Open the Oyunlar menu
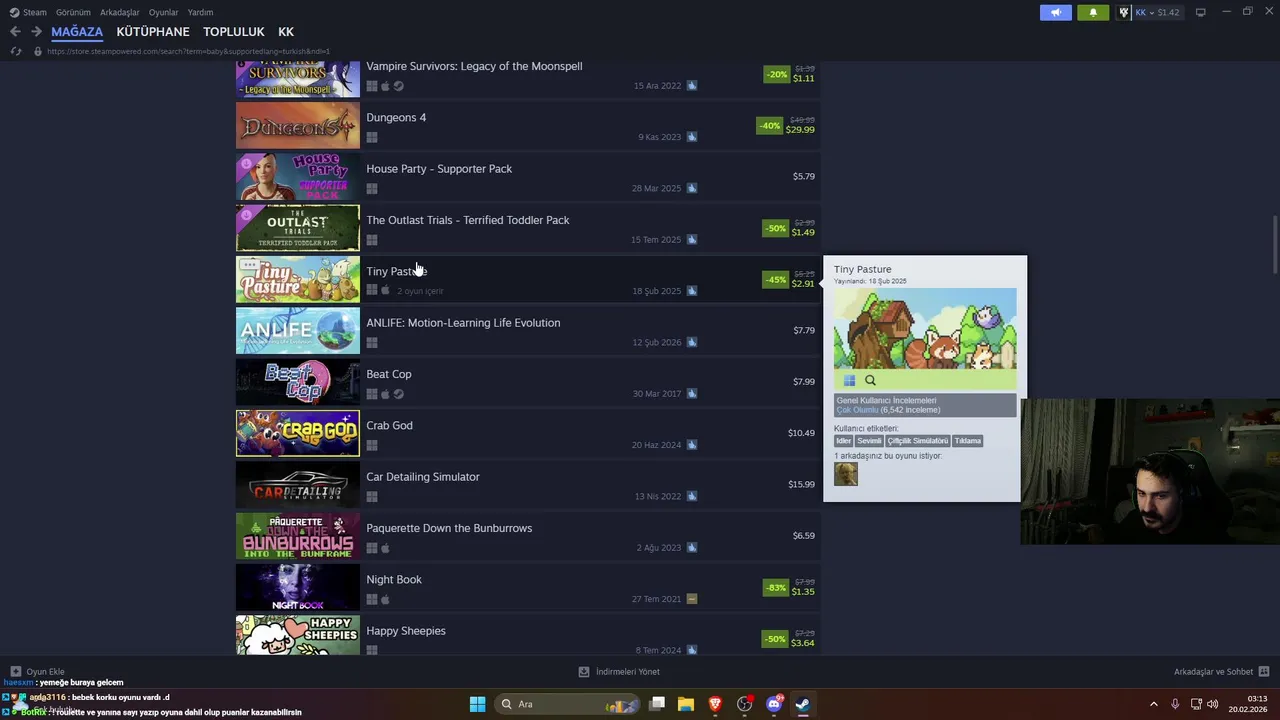This screenshot has height=720, width=1280. (163, 12)
